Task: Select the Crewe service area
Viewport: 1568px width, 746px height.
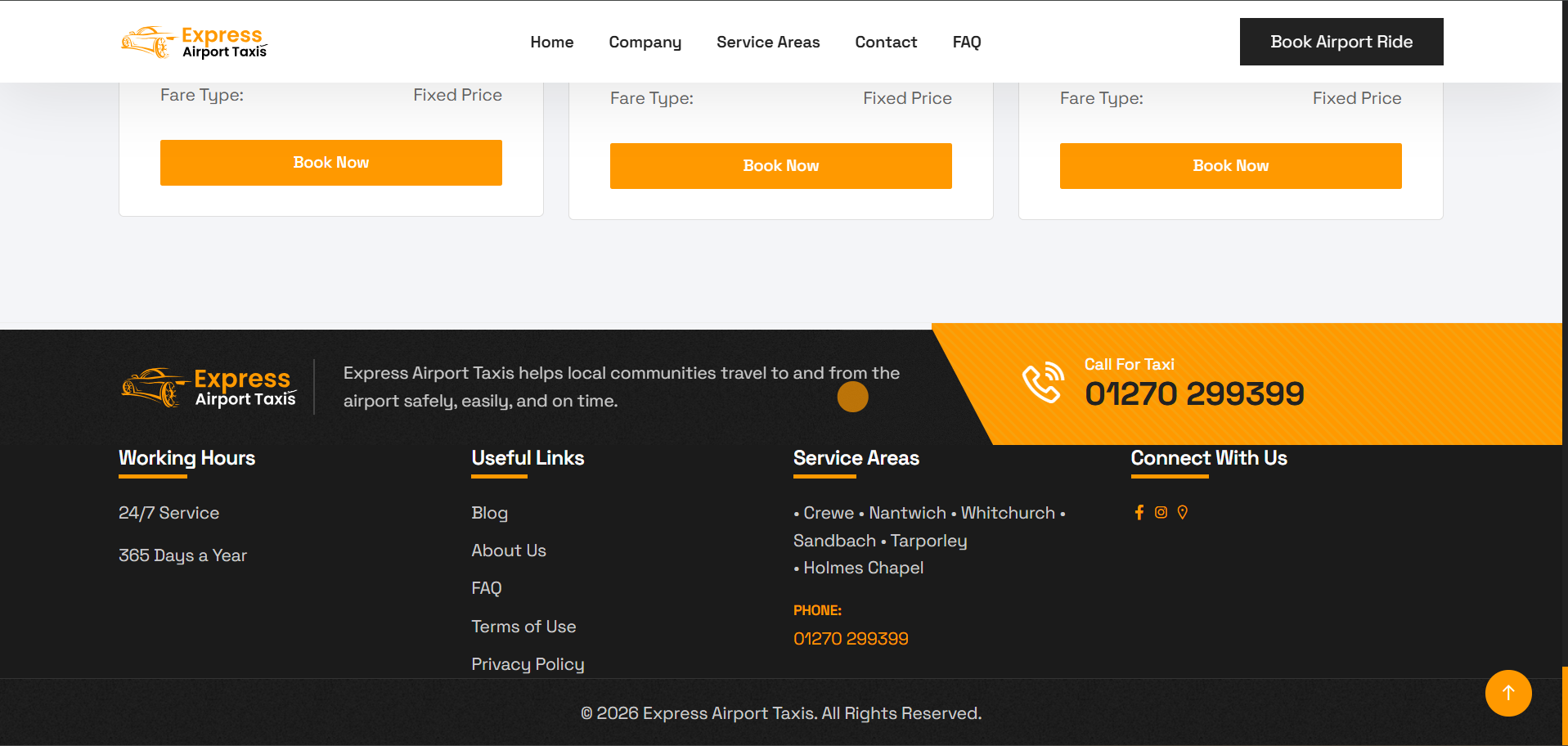Action: 829,513
